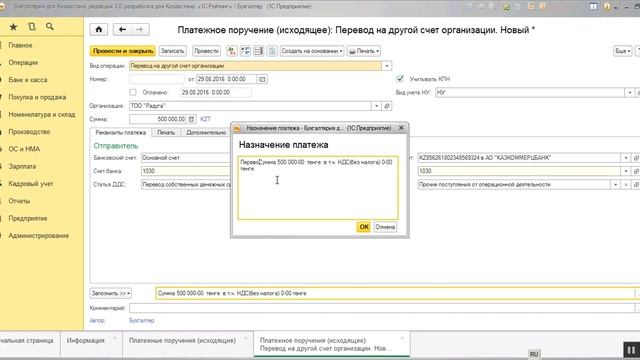Click the sender Банковский счет field Основной счет
Screen dimensions: 640x360
[186, 158]
